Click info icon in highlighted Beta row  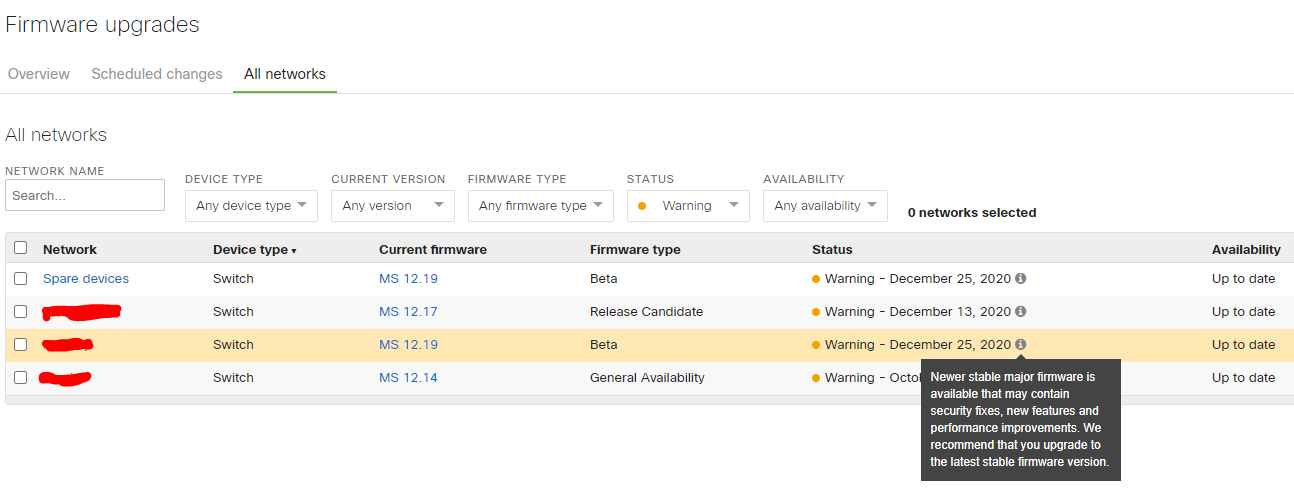1020,345
